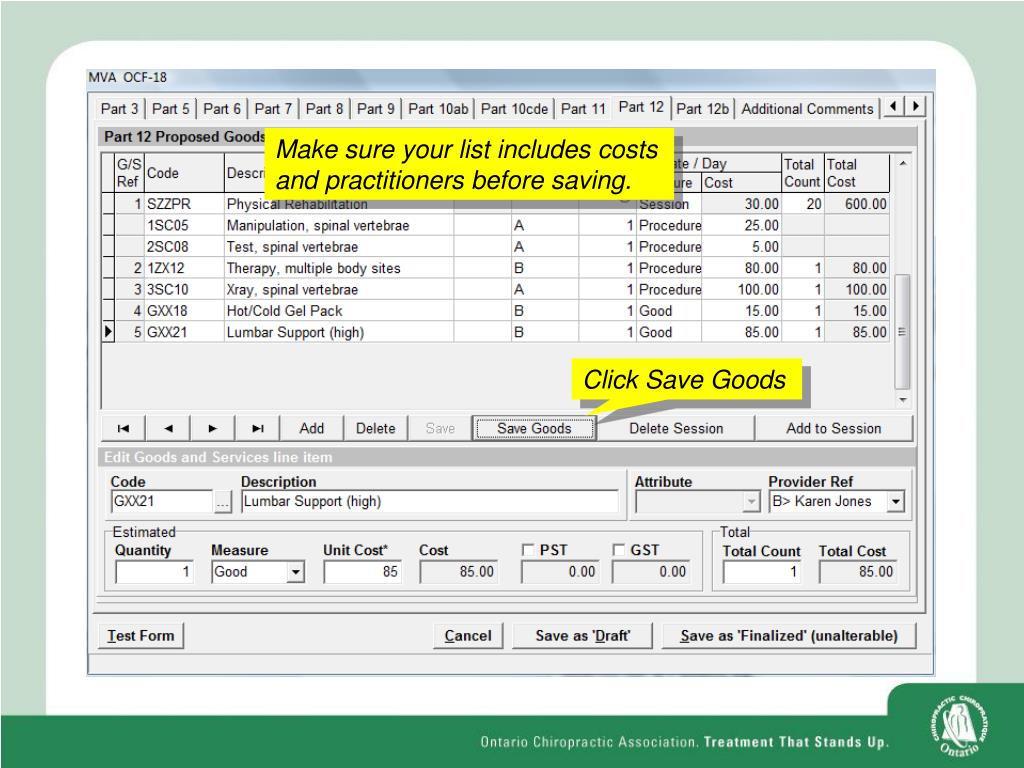Open the Measure dropdown
The width and height of the screenshot is (1024, 768).
tap(296, 572)
